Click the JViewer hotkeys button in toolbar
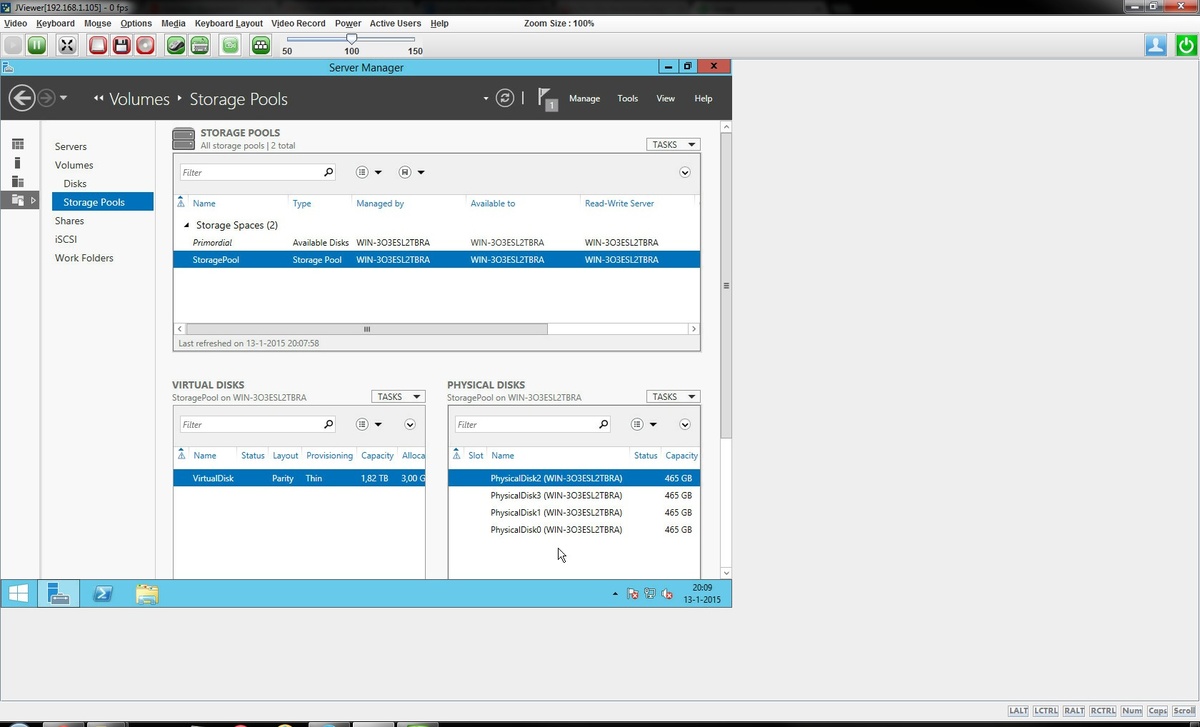The image size is (1200, 727). (x=261, y=45)
